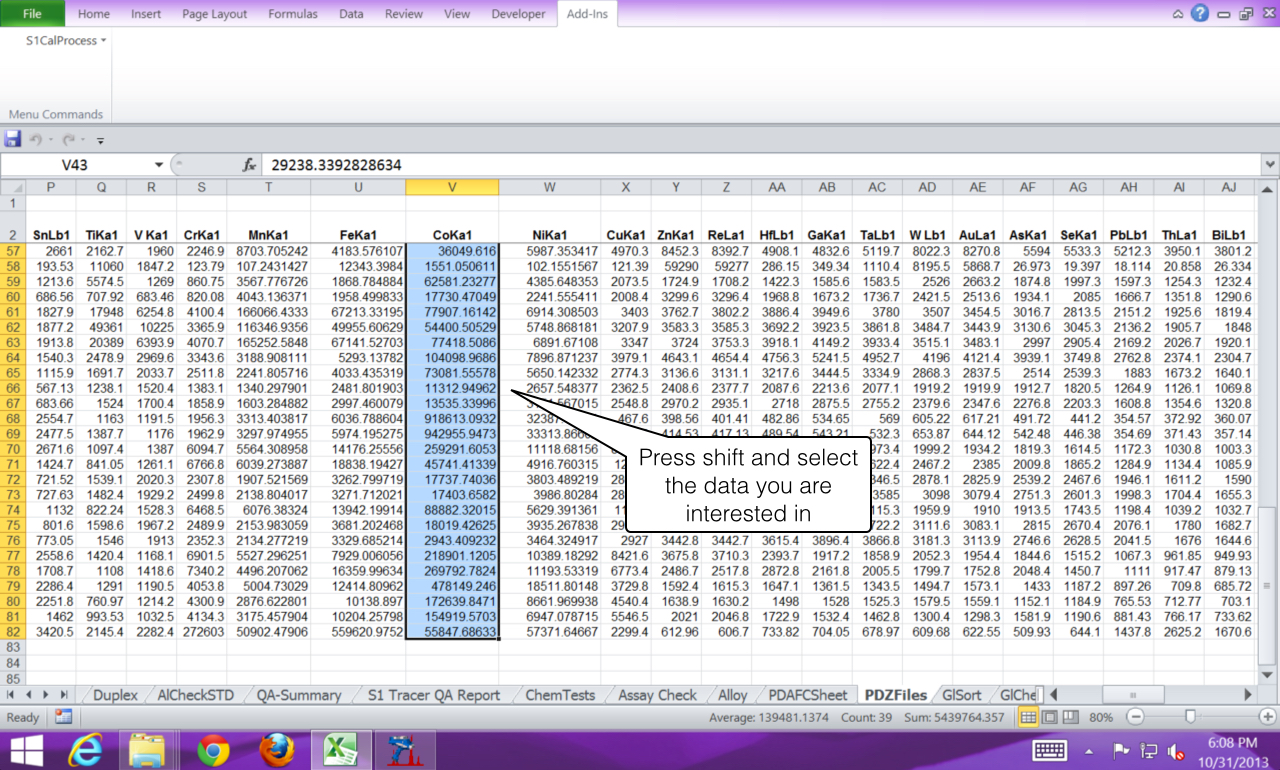Switch to Page Layout view in status bar
Viewport: 1280px width, 770px height.
coord(1048,717)
